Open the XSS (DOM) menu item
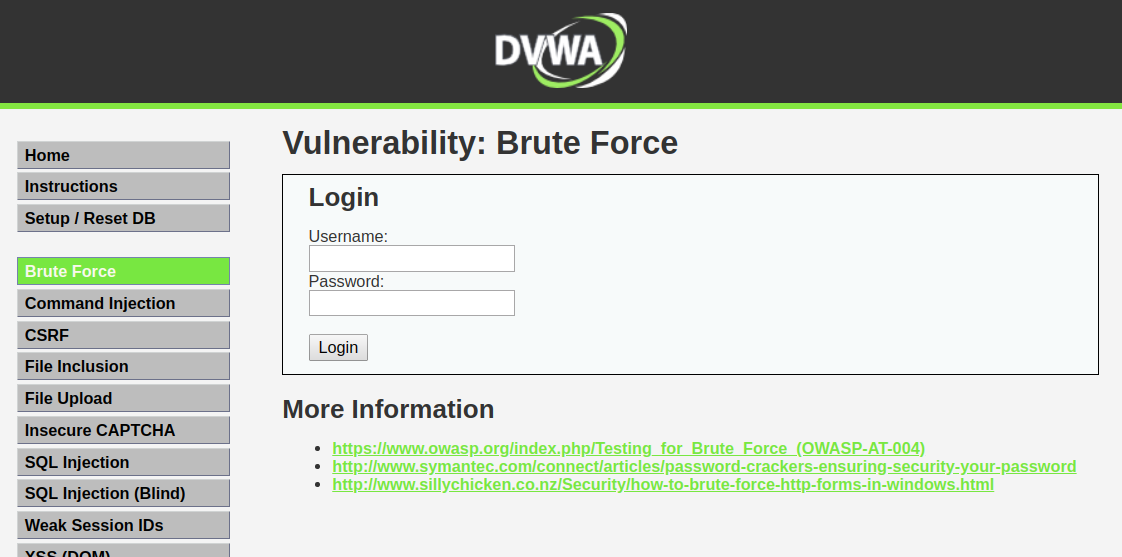The height and width of the screenshot is (557, 1122). (x=123, y=550)
